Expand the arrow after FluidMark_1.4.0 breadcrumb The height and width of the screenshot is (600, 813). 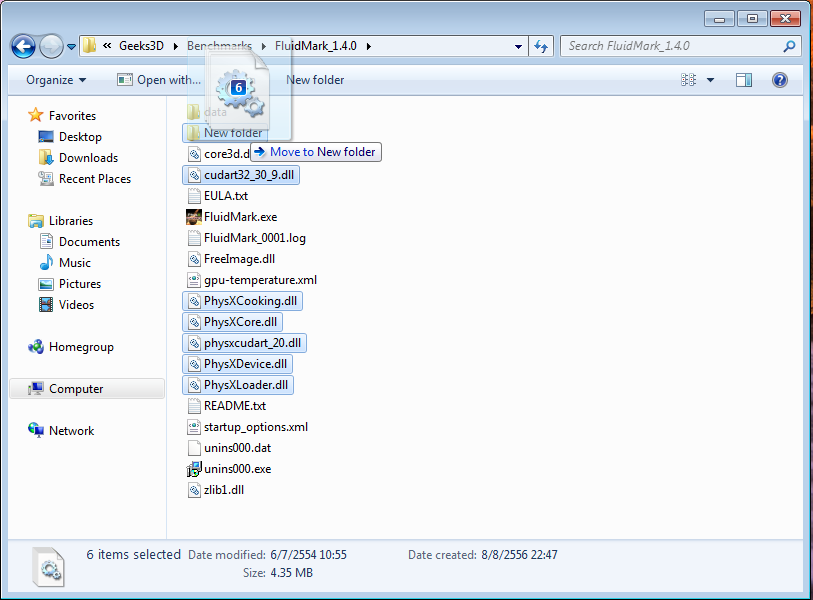(x=369, y=46)
